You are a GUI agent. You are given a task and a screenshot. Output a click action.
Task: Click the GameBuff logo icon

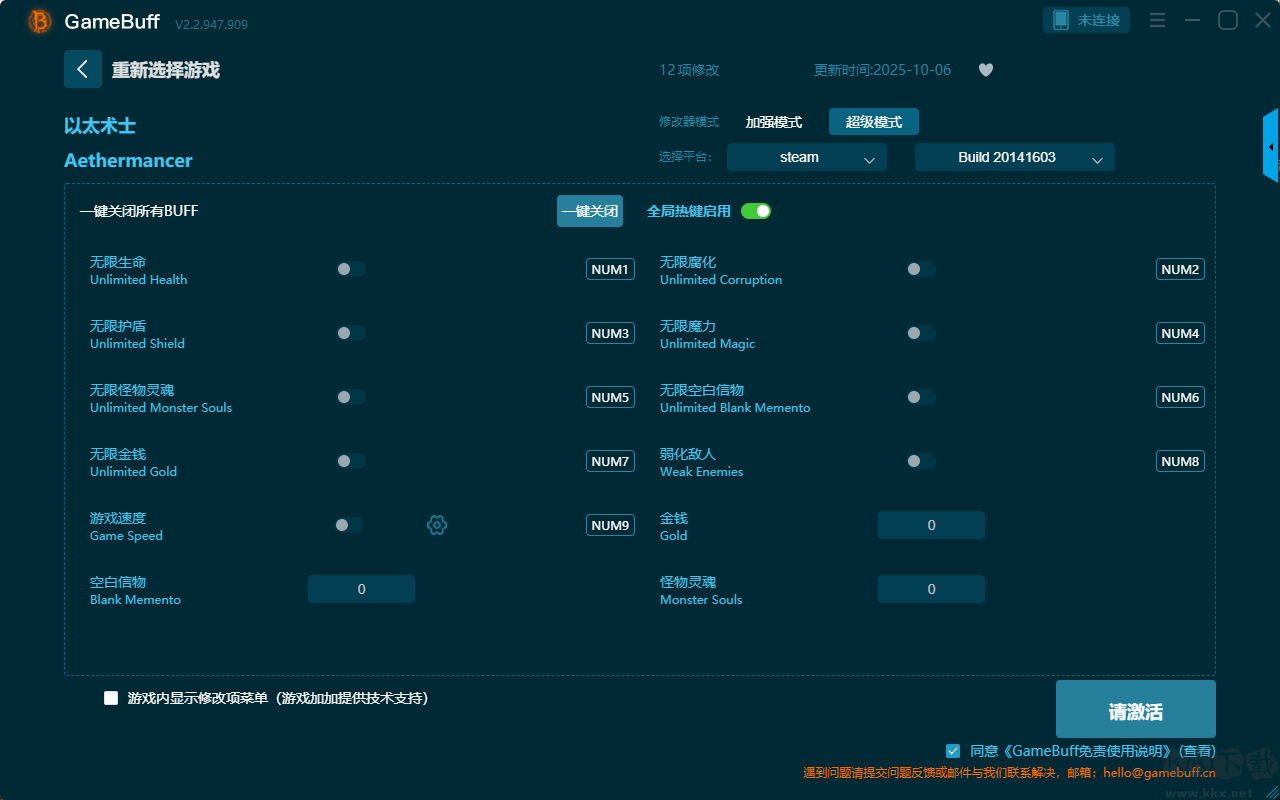(40, 21)
